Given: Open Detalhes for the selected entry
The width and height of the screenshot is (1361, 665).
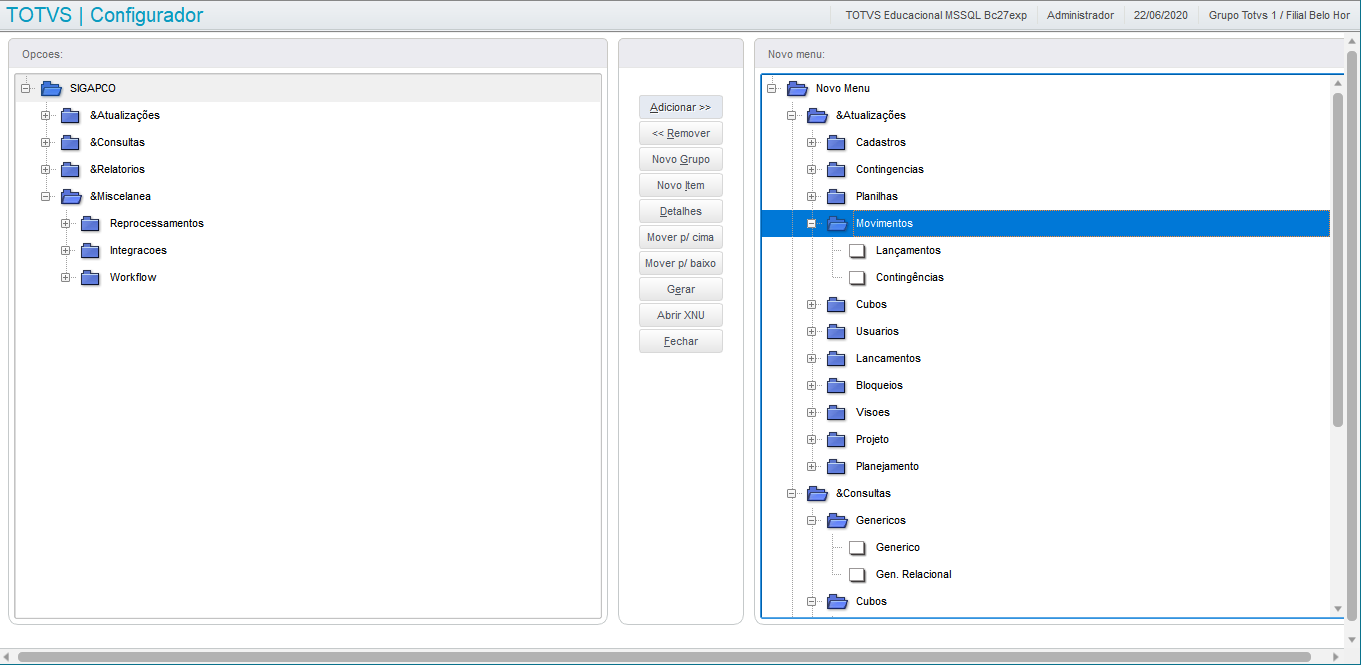Looking at the screenshot, I should pyautogui.click(x=681, y=211).
